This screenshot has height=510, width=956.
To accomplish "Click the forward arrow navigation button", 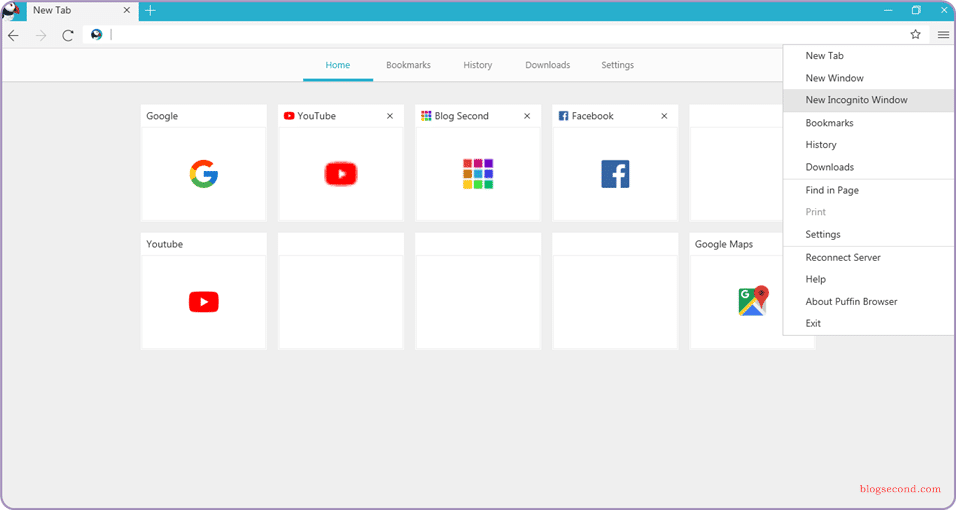I will click(41, 35).
